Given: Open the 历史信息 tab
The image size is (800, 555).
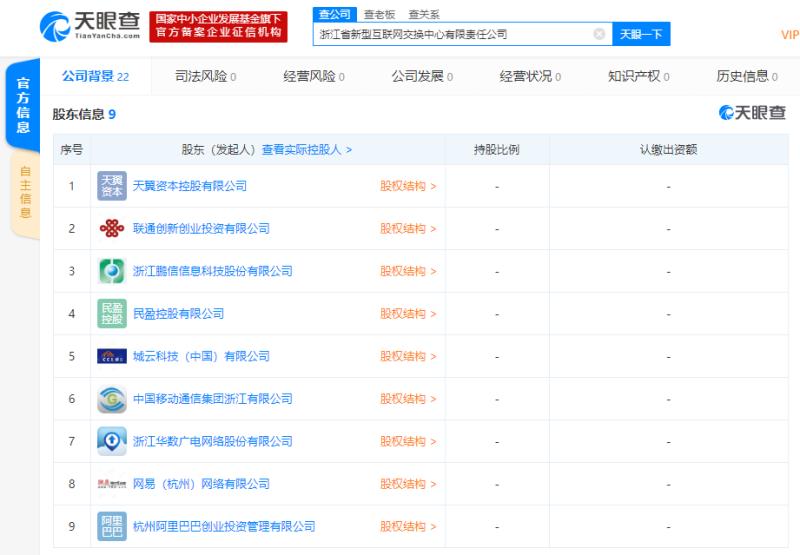Looking at the screenshot, I should (747, 77).
